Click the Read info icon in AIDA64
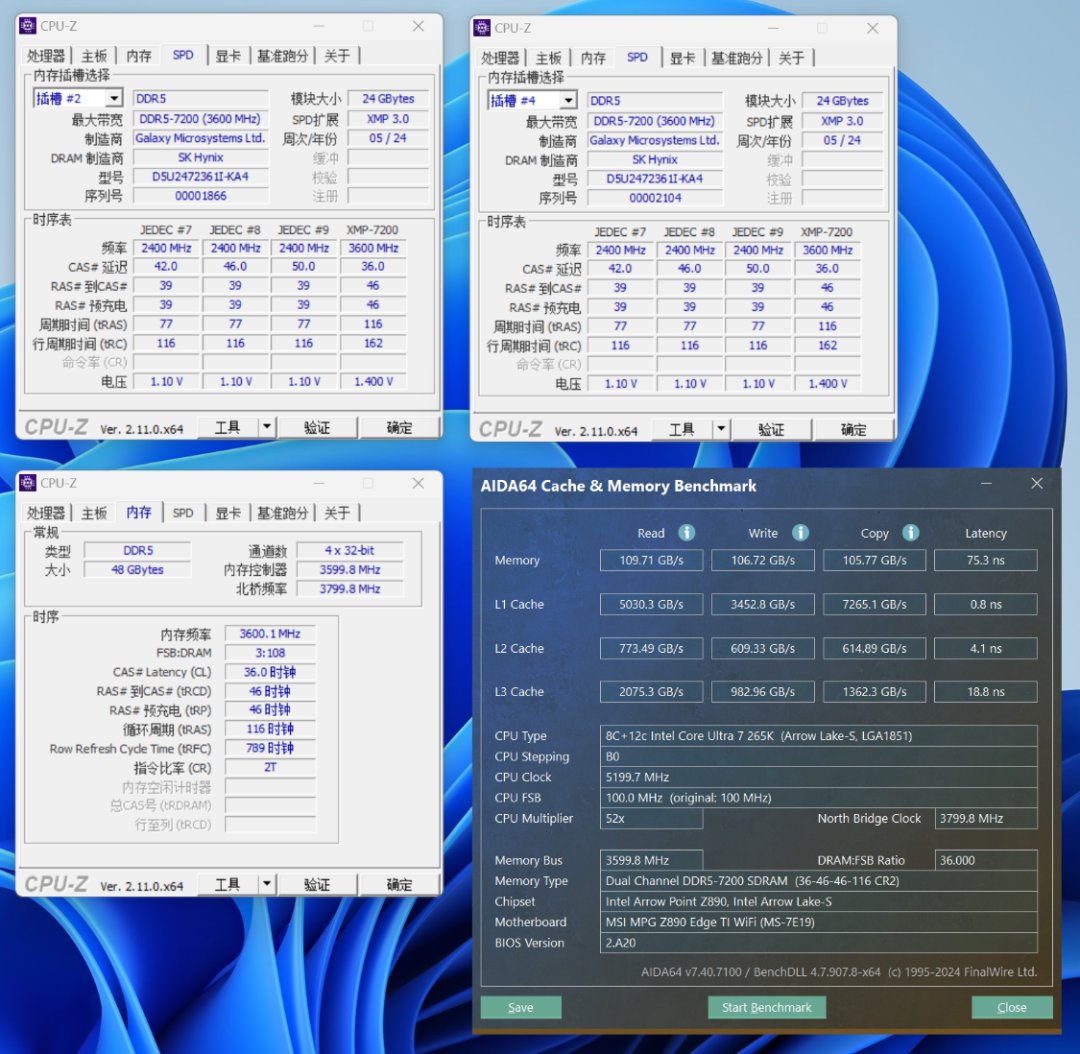Viewport: 1080px width, 1054px height. pos(687,533)
